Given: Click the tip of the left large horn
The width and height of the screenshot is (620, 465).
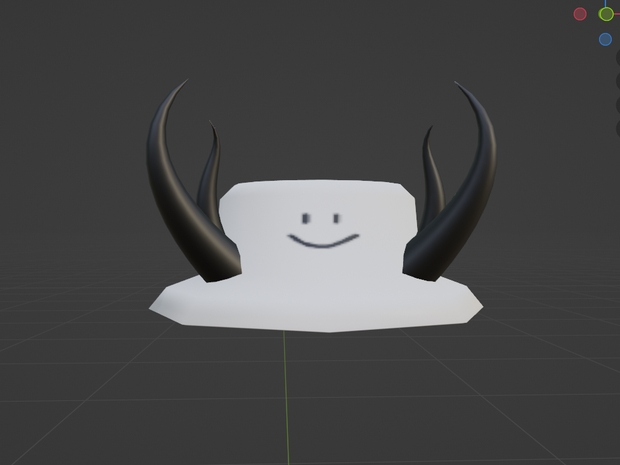Looking at the screenshot, I should [x=184, y=83].
